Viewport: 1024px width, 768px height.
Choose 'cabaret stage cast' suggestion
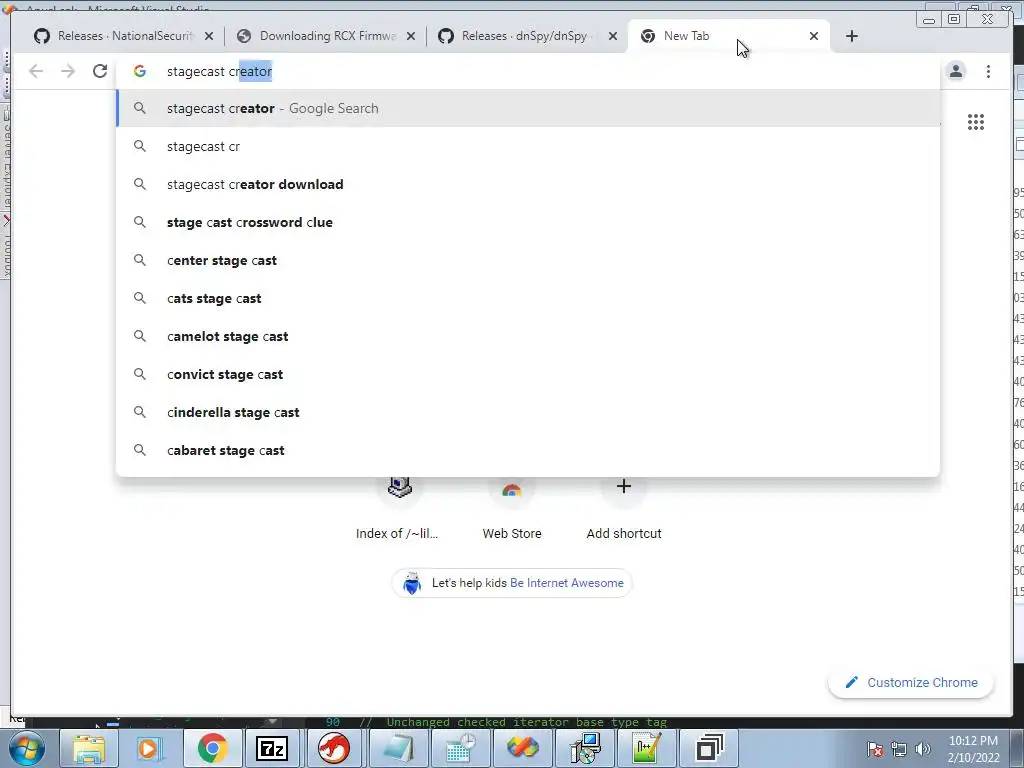click(x=528, y=450)
